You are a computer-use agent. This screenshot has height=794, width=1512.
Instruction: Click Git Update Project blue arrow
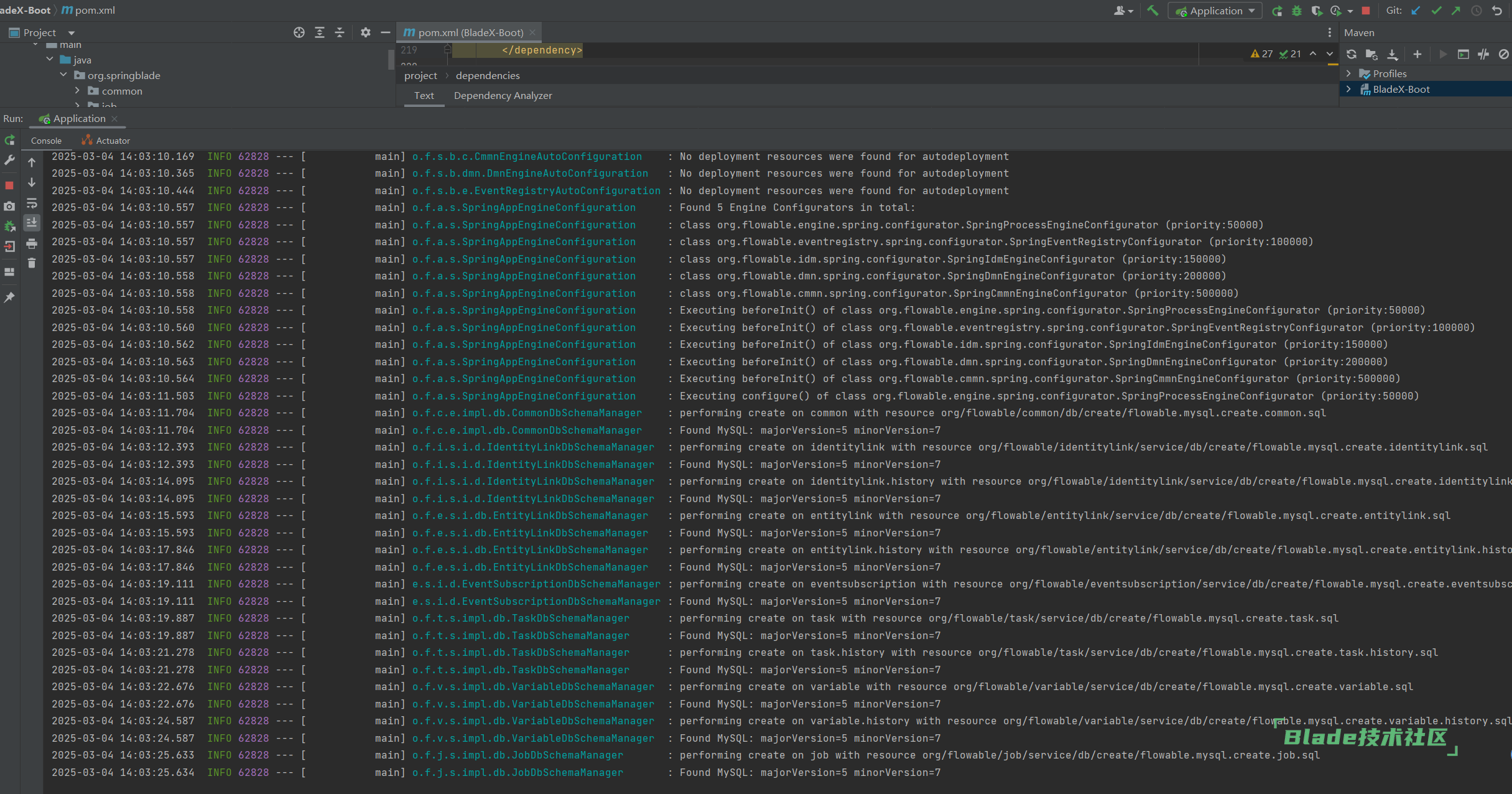1416,11
